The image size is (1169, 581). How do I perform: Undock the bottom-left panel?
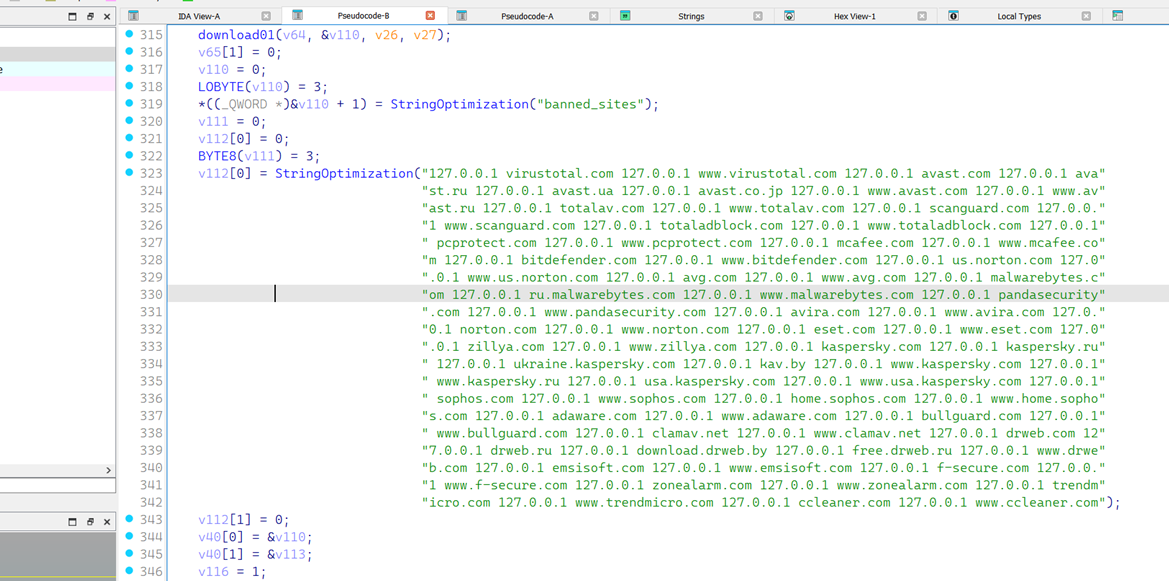point(90,521)
